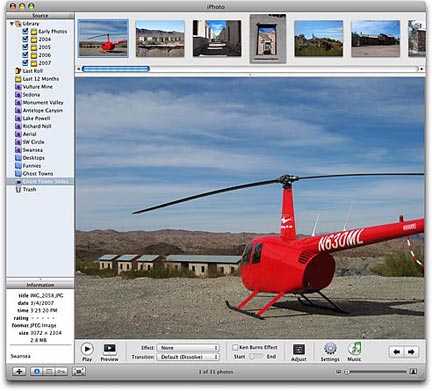Click the '1 of 31 photos' status text
The width and height of the screenshot is (432, 391).
coord(216,372)
